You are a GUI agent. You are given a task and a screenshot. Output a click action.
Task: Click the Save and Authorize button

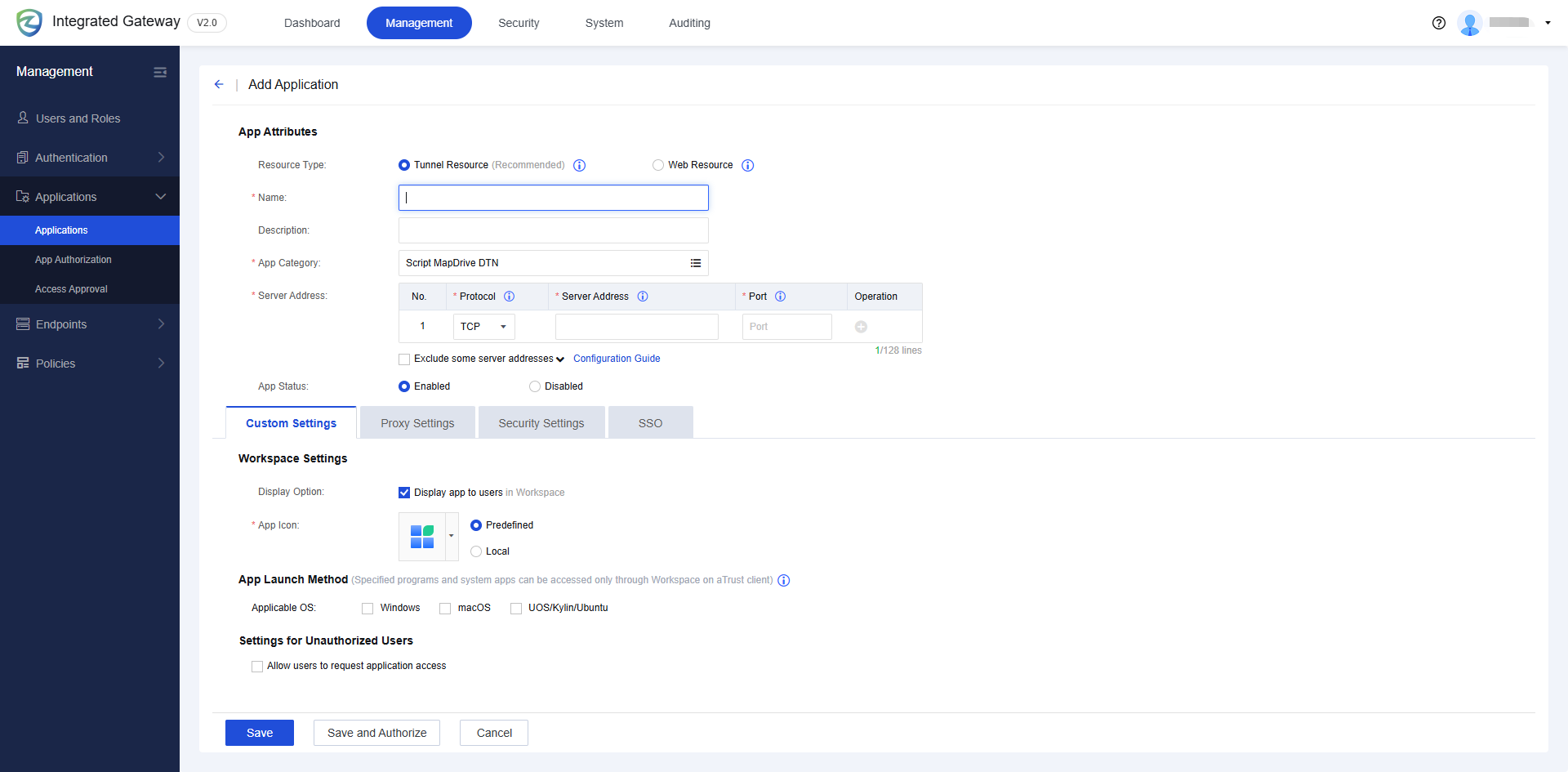pos(376,733)
